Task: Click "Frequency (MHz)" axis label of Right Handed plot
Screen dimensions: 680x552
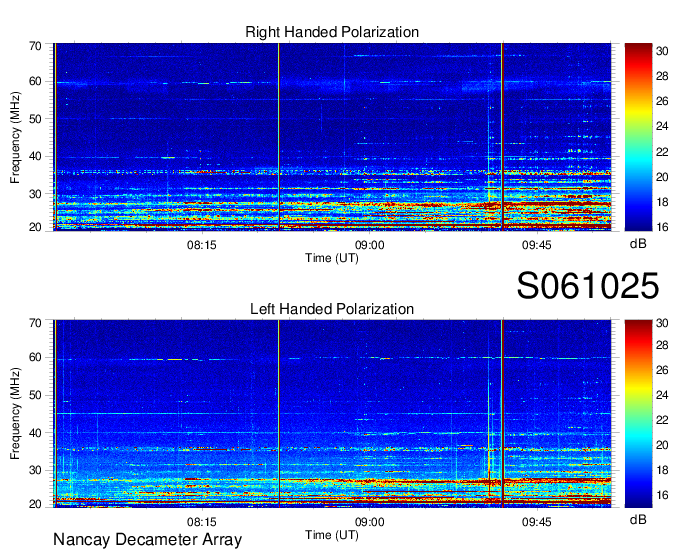Action: (x=15, y=137)
